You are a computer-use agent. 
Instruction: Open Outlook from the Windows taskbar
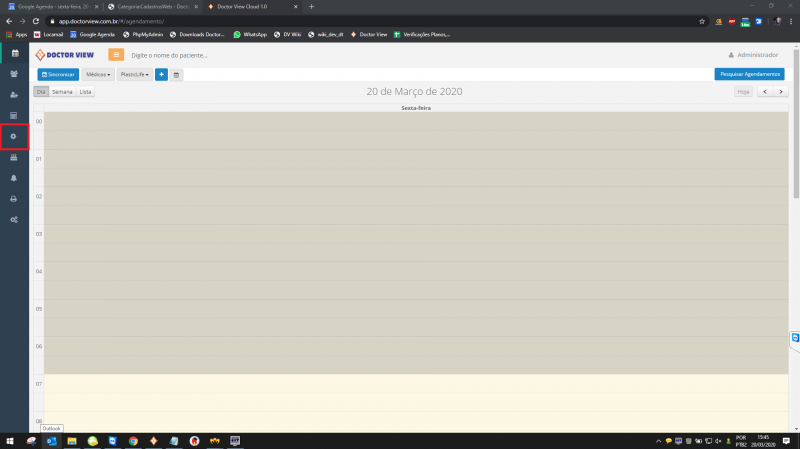coord(51,441)
